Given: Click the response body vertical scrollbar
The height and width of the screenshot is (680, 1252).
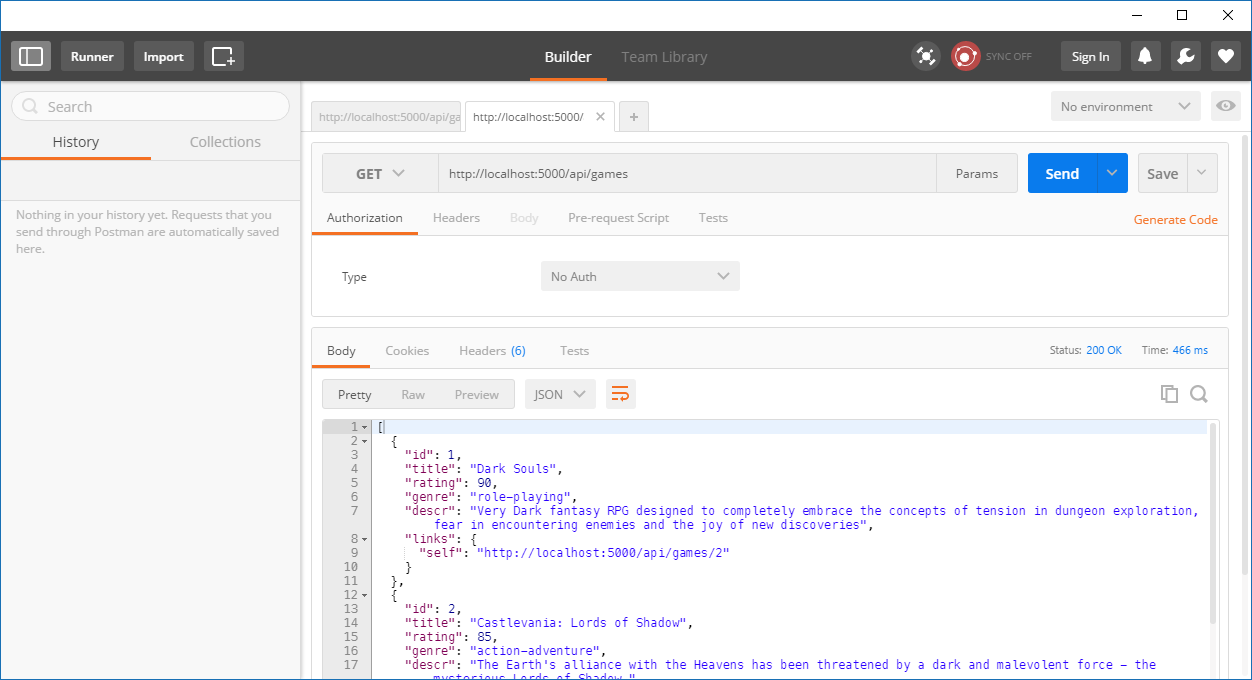Looking at the screenshot, I should tap(1213, 523).
